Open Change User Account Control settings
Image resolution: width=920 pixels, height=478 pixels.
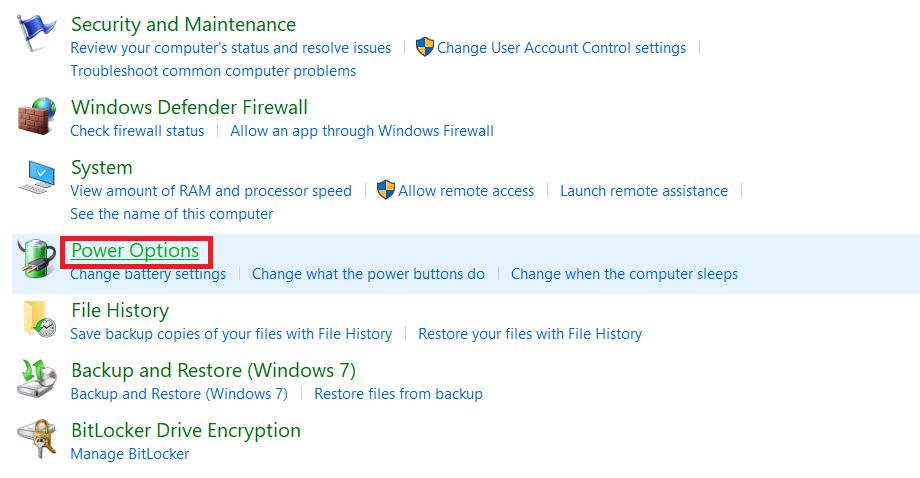coord(561,48)
